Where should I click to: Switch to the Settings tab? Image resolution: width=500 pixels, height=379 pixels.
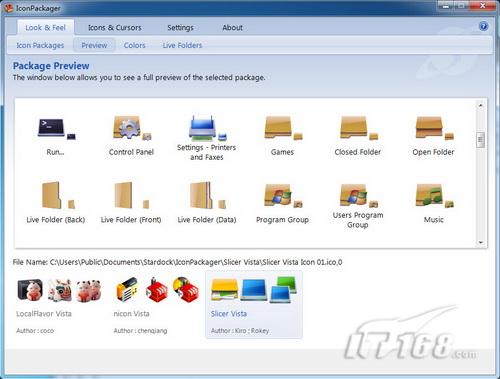pyautogui.click(x=180, y=28)
